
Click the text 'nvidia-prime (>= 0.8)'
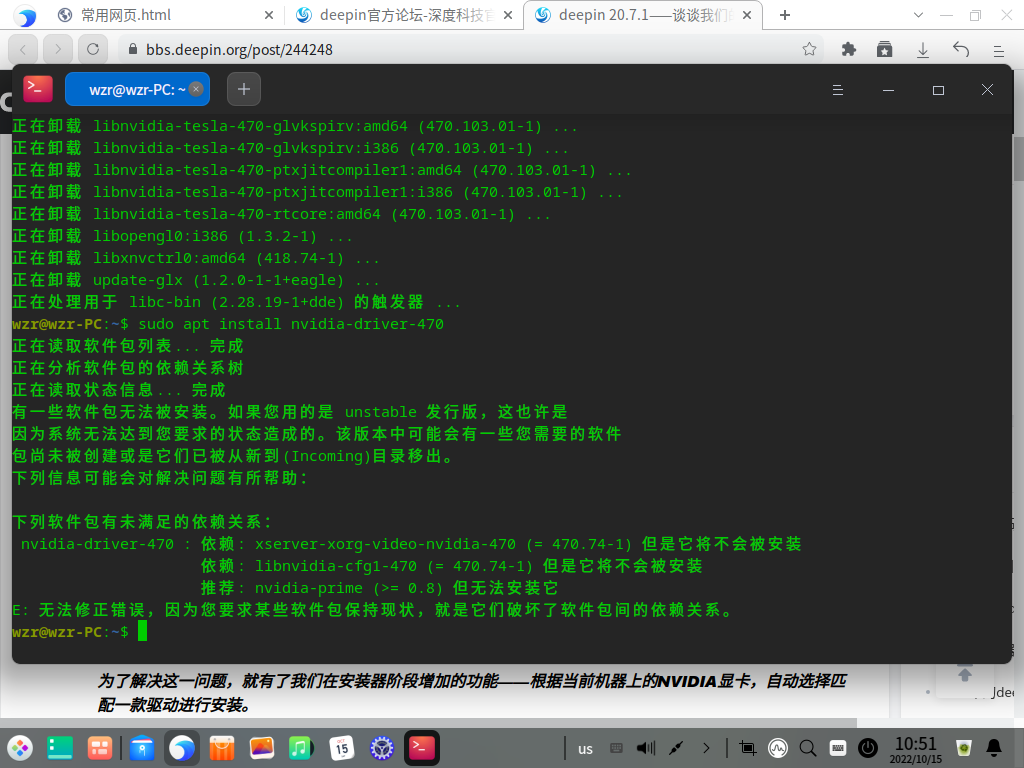[x=349, y=588]
